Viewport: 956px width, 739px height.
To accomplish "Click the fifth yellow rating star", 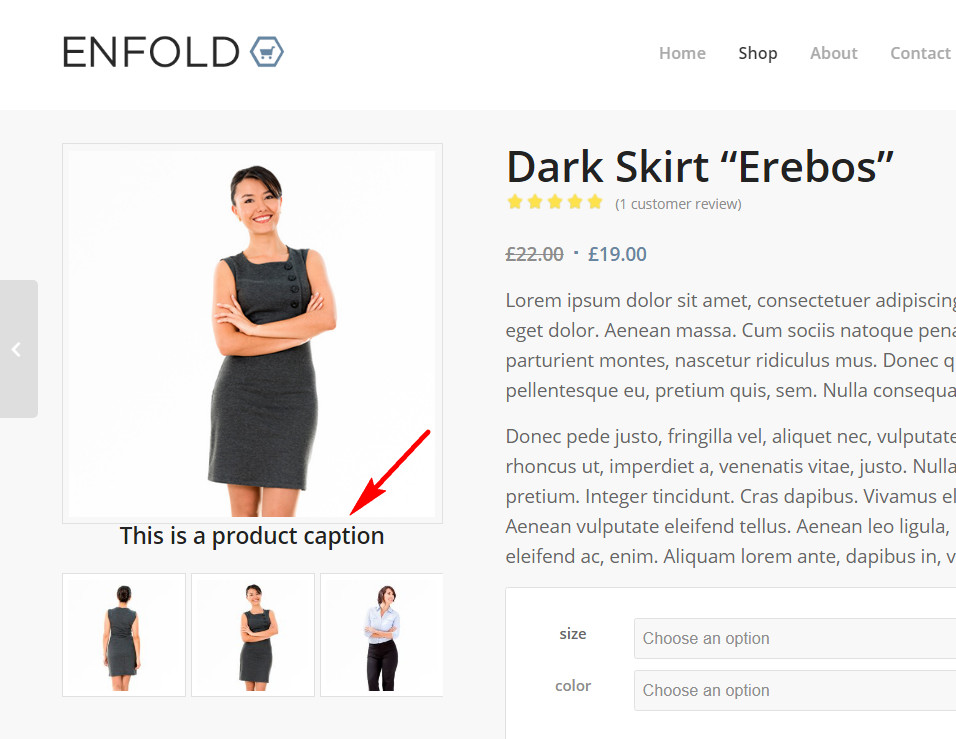I will click(x=595, y=202).
